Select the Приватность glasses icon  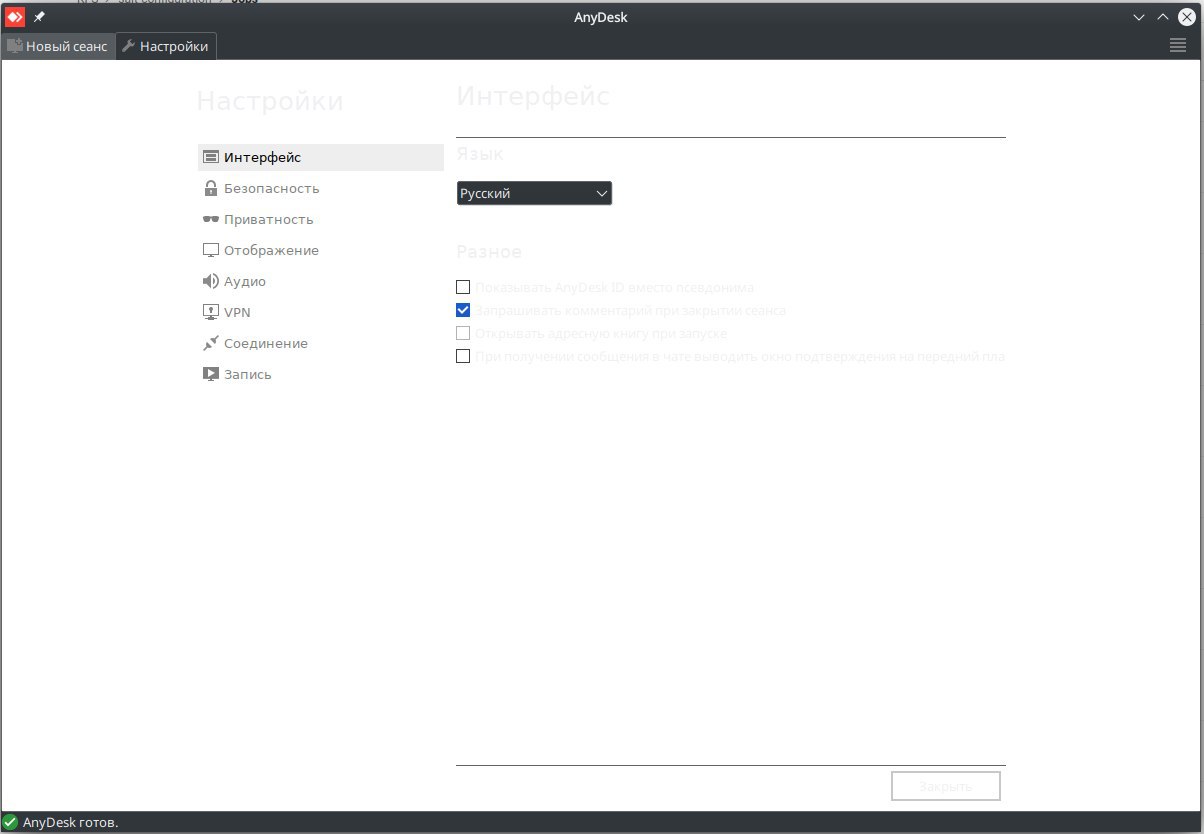point(211,219)
